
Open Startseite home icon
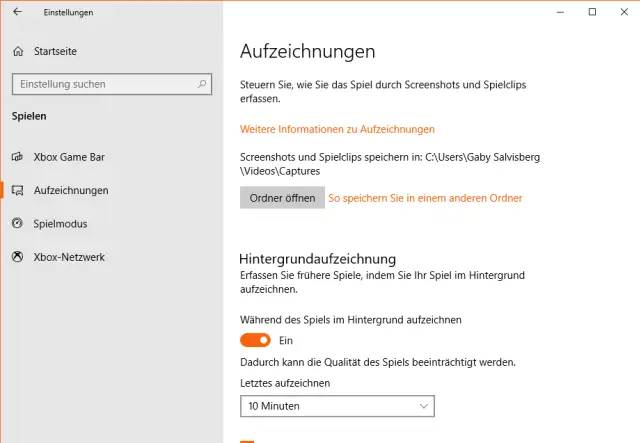[x=17, y=51]
